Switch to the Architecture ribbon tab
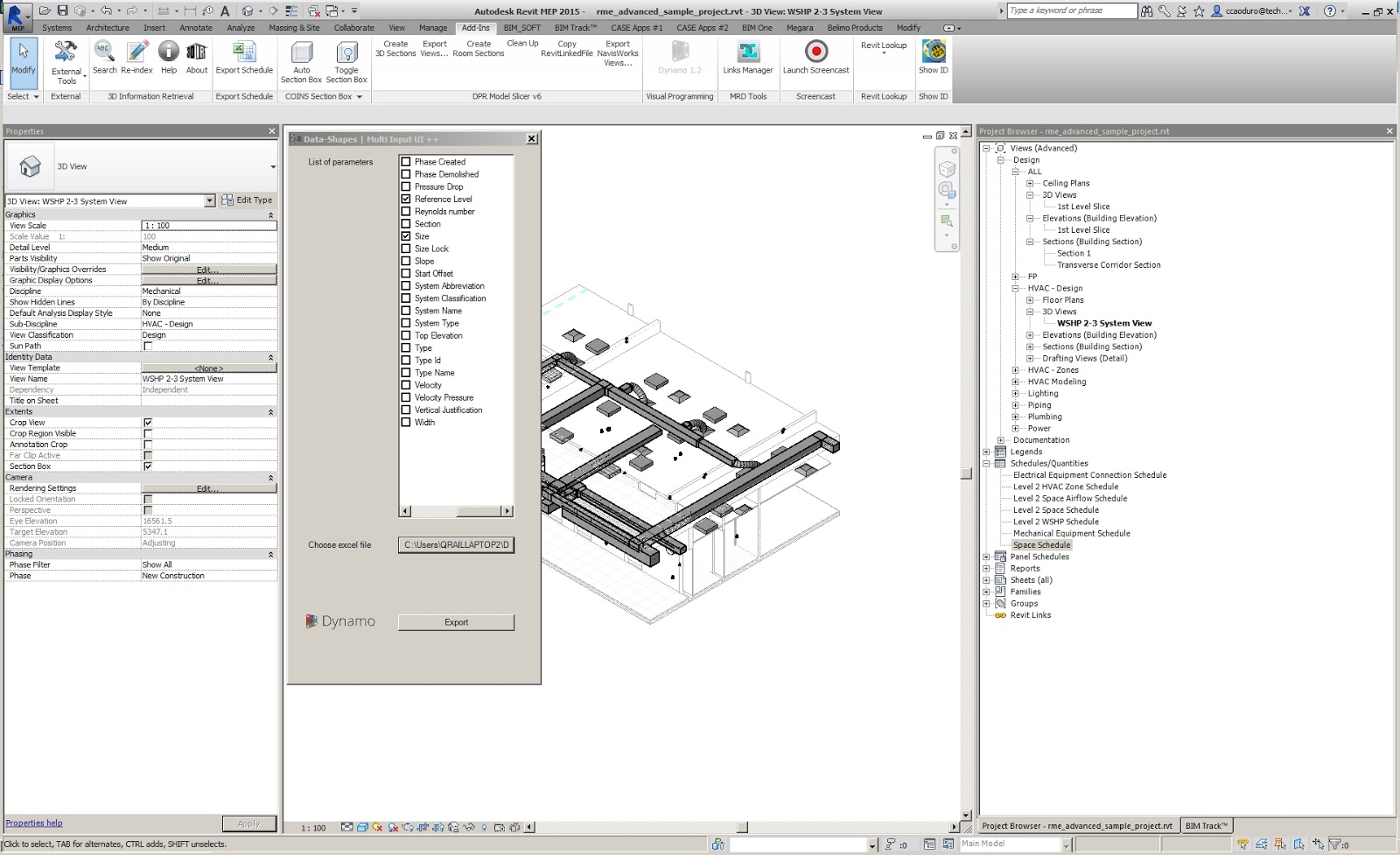The width and height of the screenshot is (1400, 855). [107, 27]
